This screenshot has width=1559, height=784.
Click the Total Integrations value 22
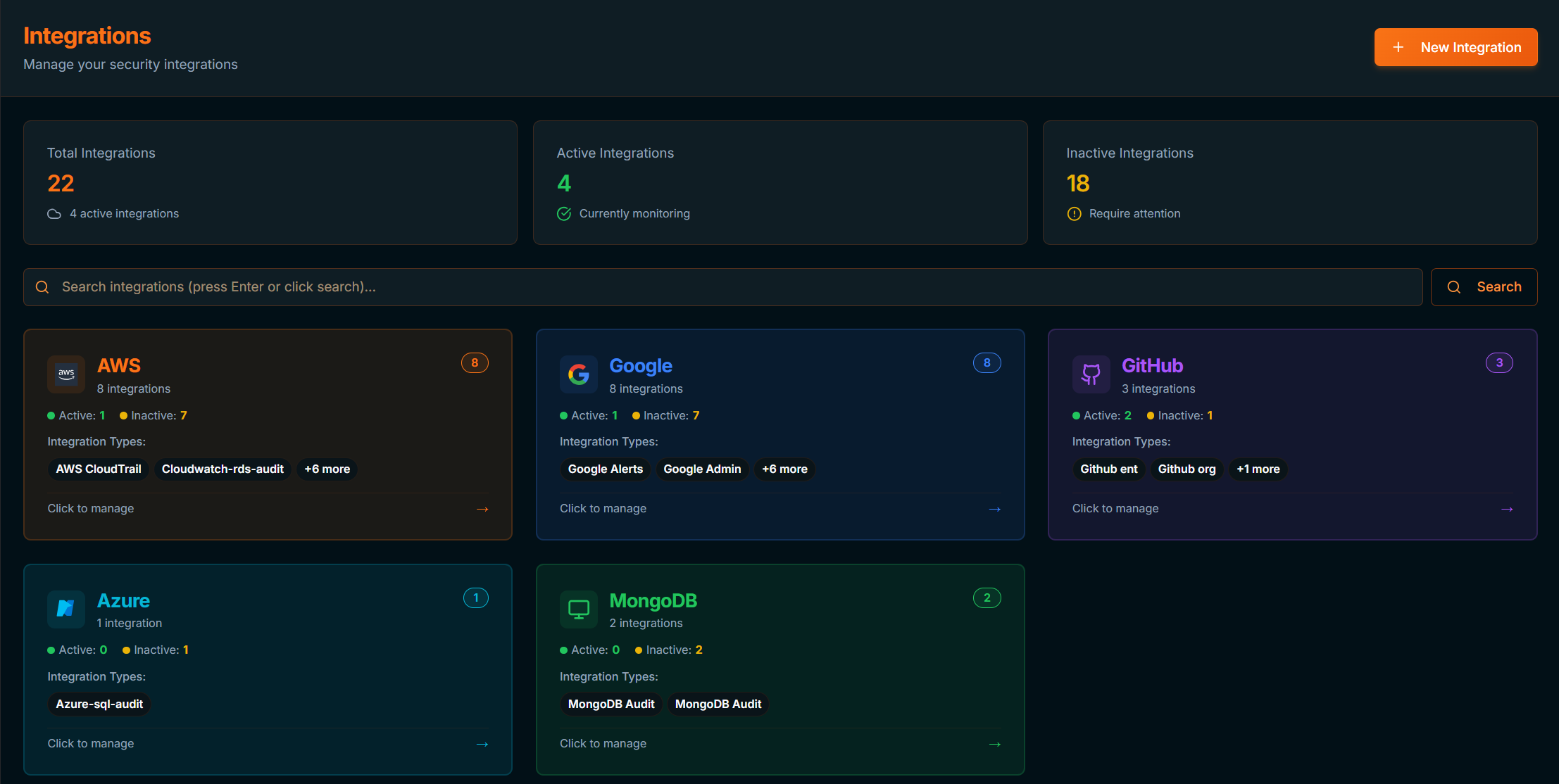coord(61,184)
